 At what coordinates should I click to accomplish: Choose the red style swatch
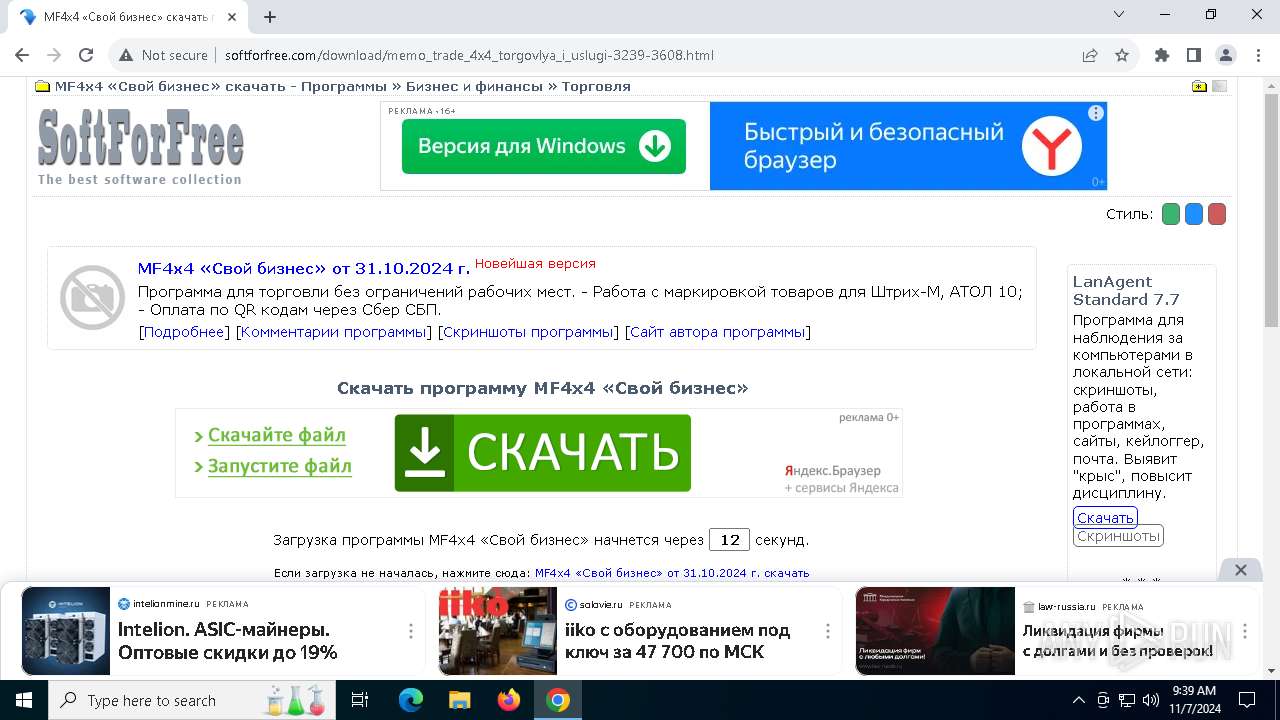pos(1217,214)
